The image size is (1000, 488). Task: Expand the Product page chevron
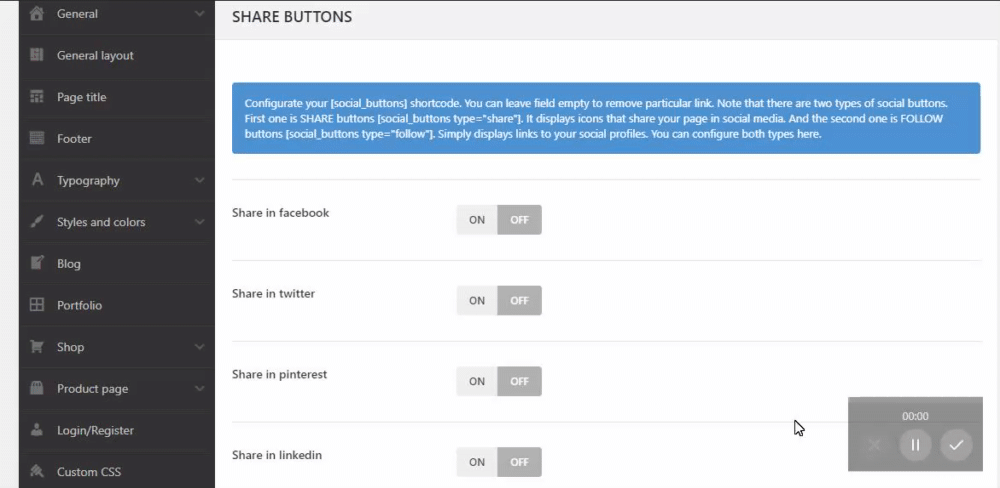(199, 389)
